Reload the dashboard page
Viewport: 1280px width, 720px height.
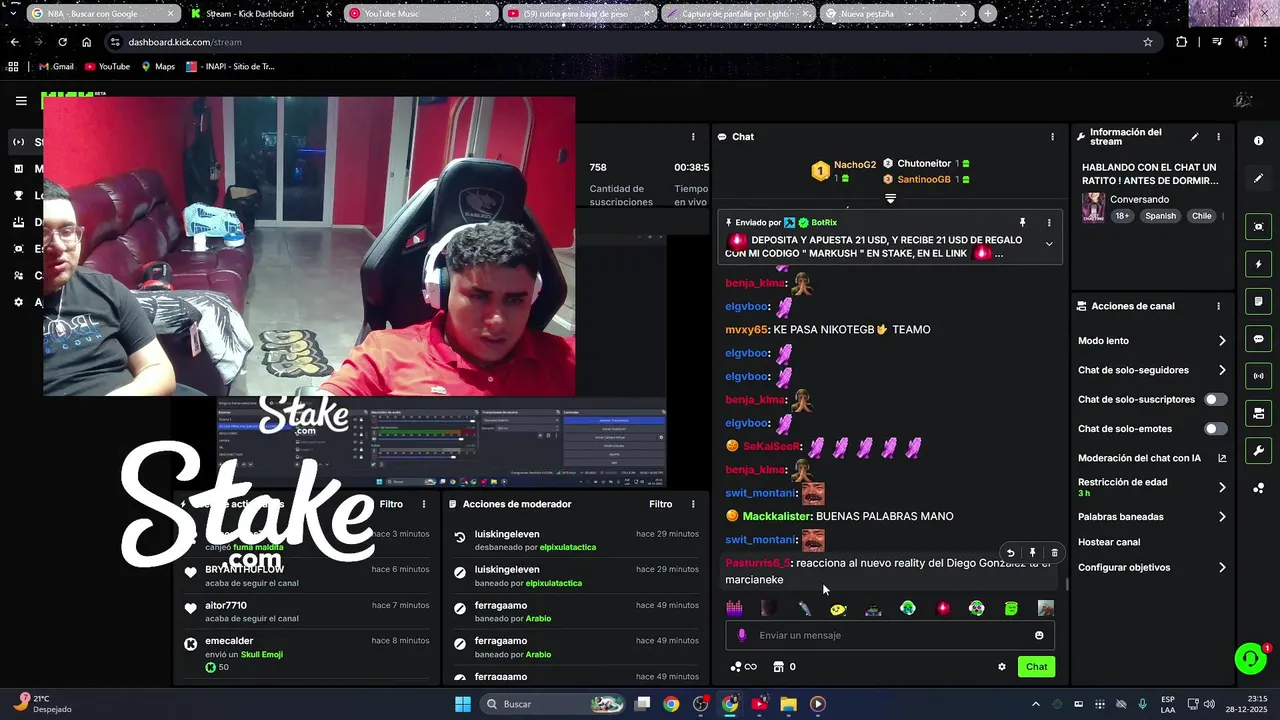tap(62, 42)
